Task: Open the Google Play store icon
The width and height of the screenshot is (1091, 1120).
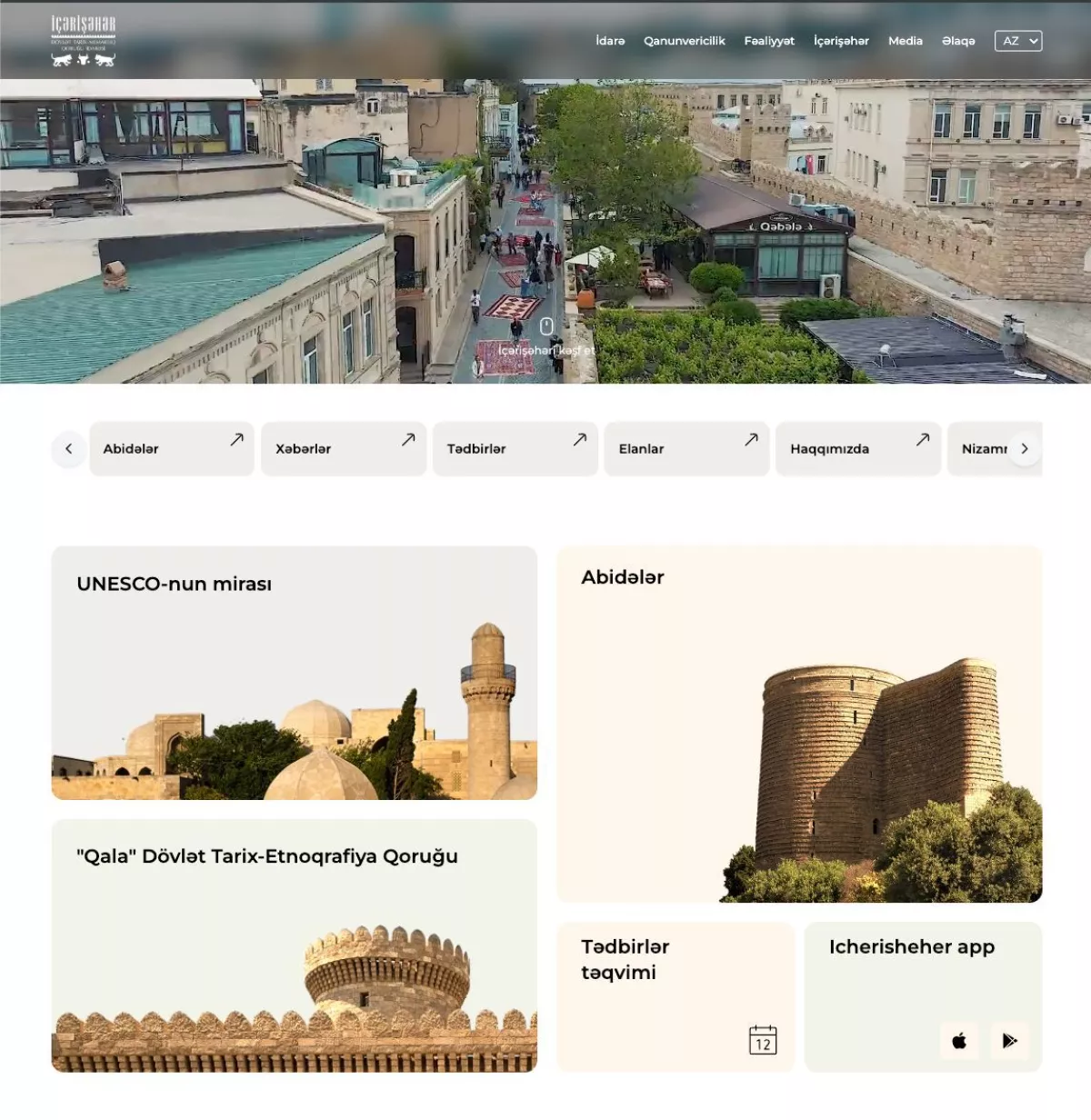Action: tap(1009, 1041)
